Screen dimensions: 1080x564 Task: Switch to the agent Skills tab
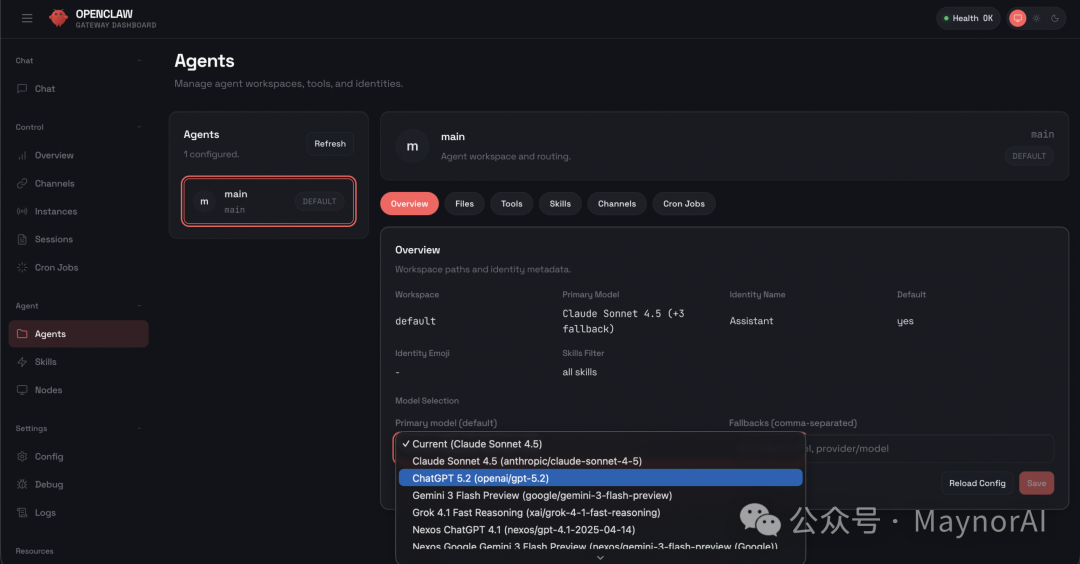tap(560, 204)
